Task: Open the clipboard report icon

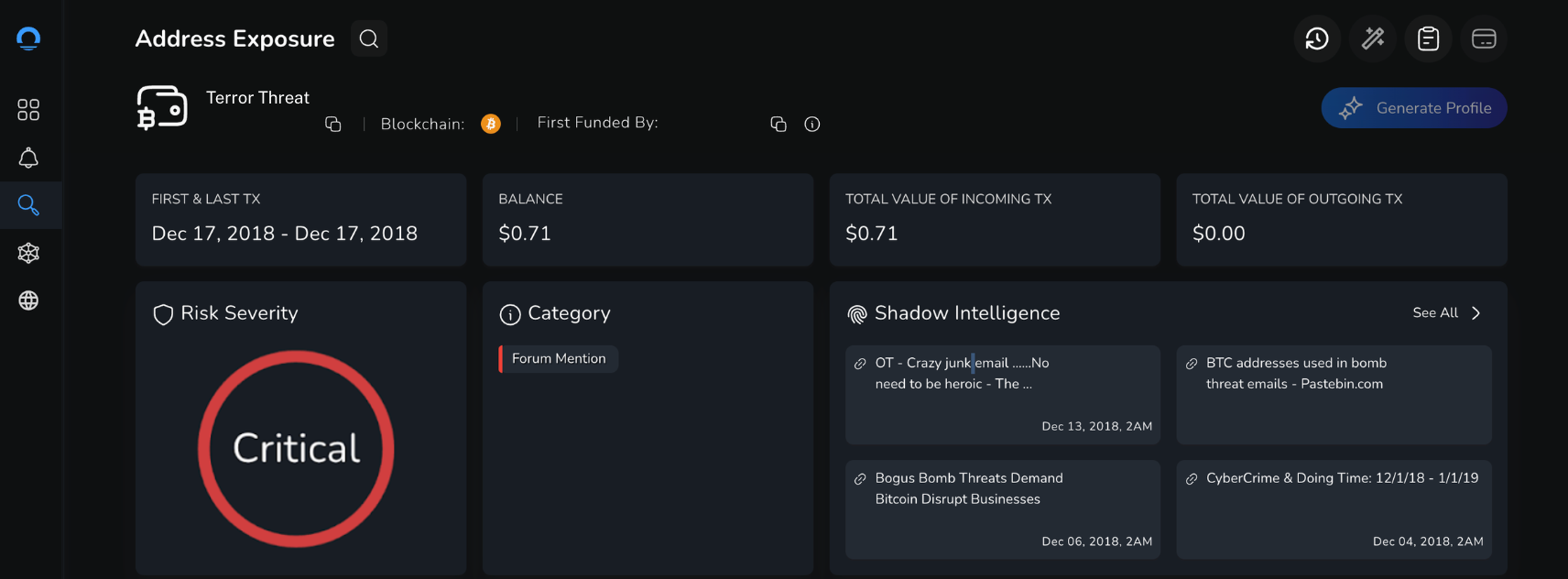Action: tap(1428, 38)
